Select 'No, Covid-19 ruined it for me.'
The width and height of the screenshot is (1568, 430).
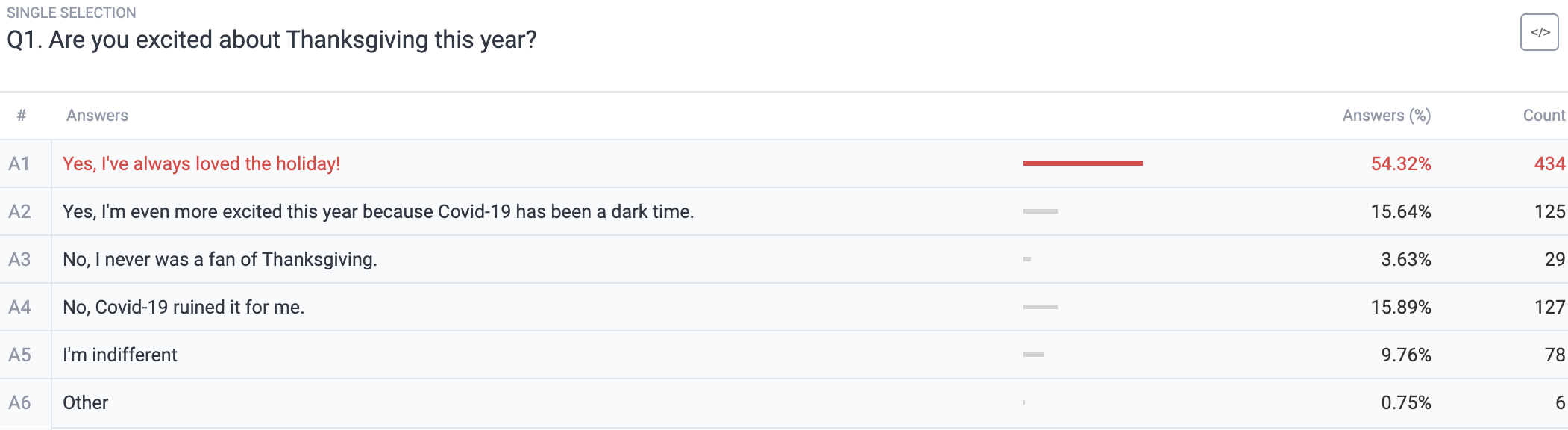pyautogui.click(x=184, y=307)
